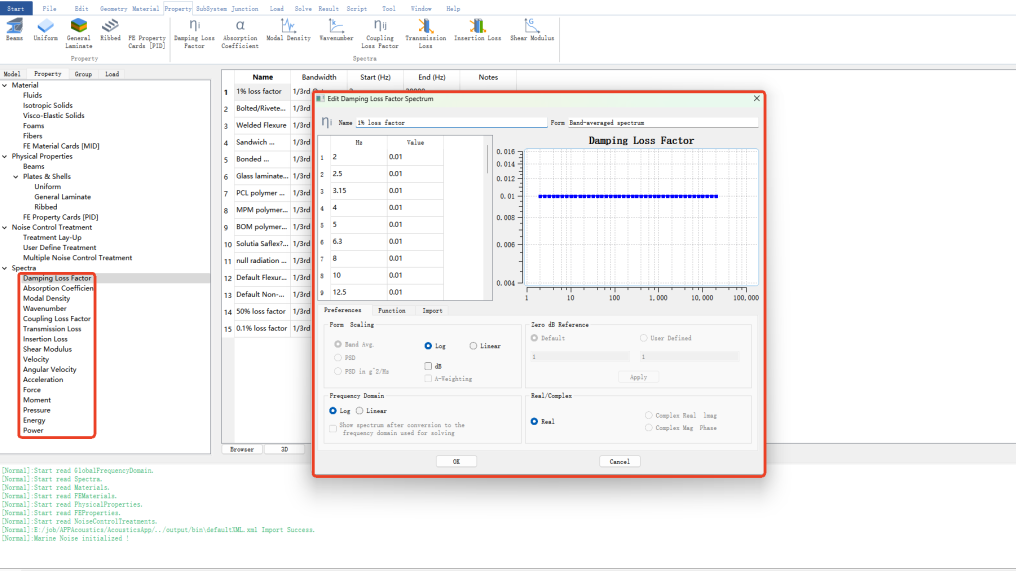Screen dimensions: 1016x571
Task: Open the Wavenumber spectrum tool
Action: coord(336,30)
